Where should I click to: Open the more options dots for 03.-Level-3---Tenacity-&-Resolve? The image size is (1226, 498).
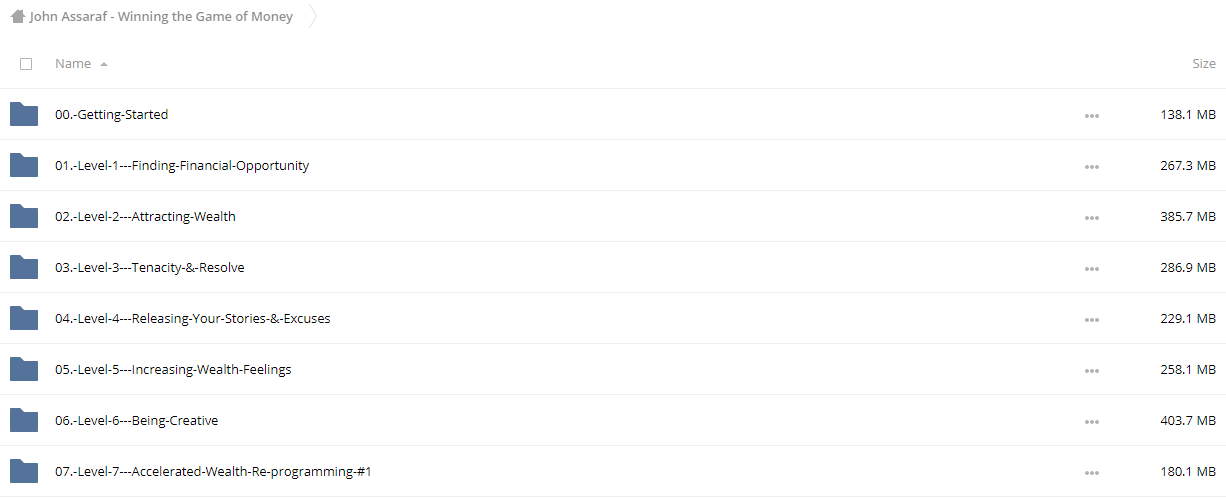coord(1091,268)
